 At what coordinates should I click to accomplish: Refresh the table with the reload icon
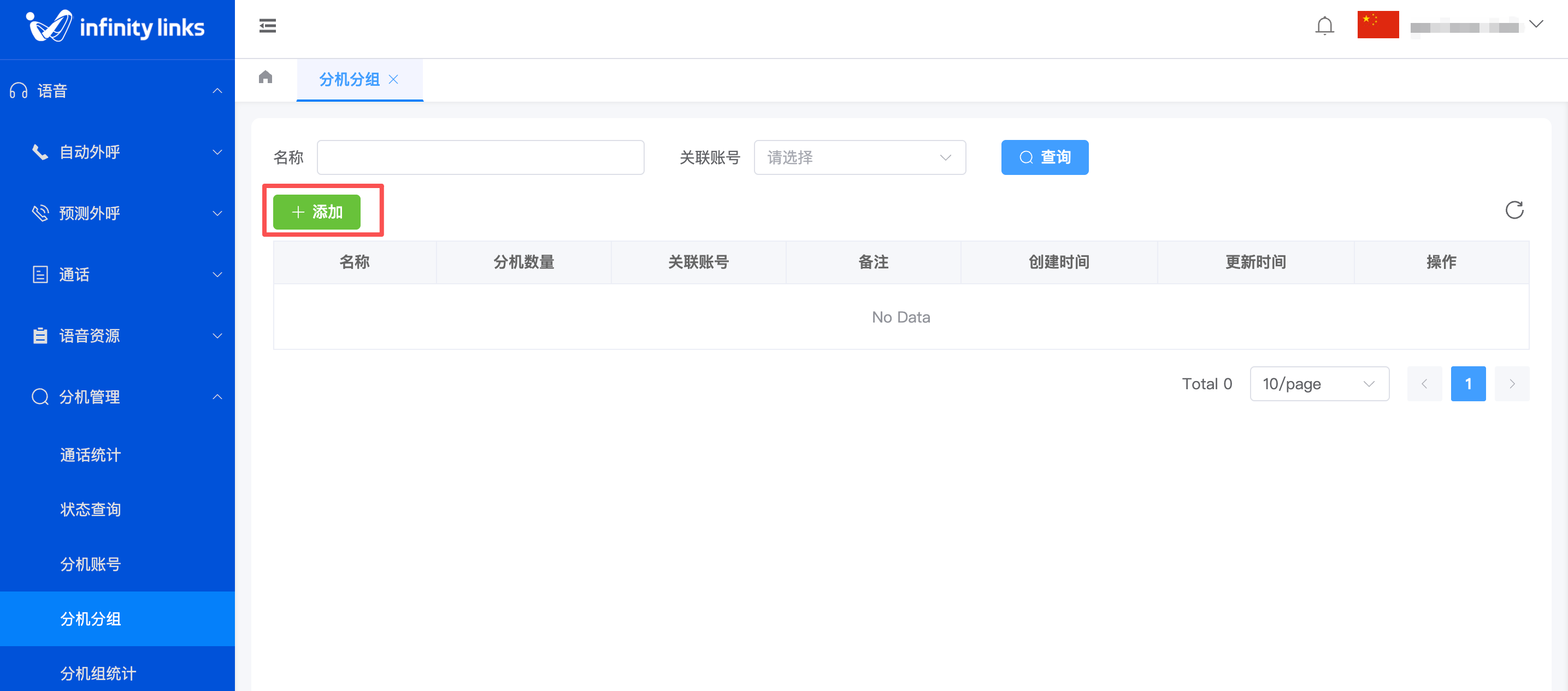1514,210
